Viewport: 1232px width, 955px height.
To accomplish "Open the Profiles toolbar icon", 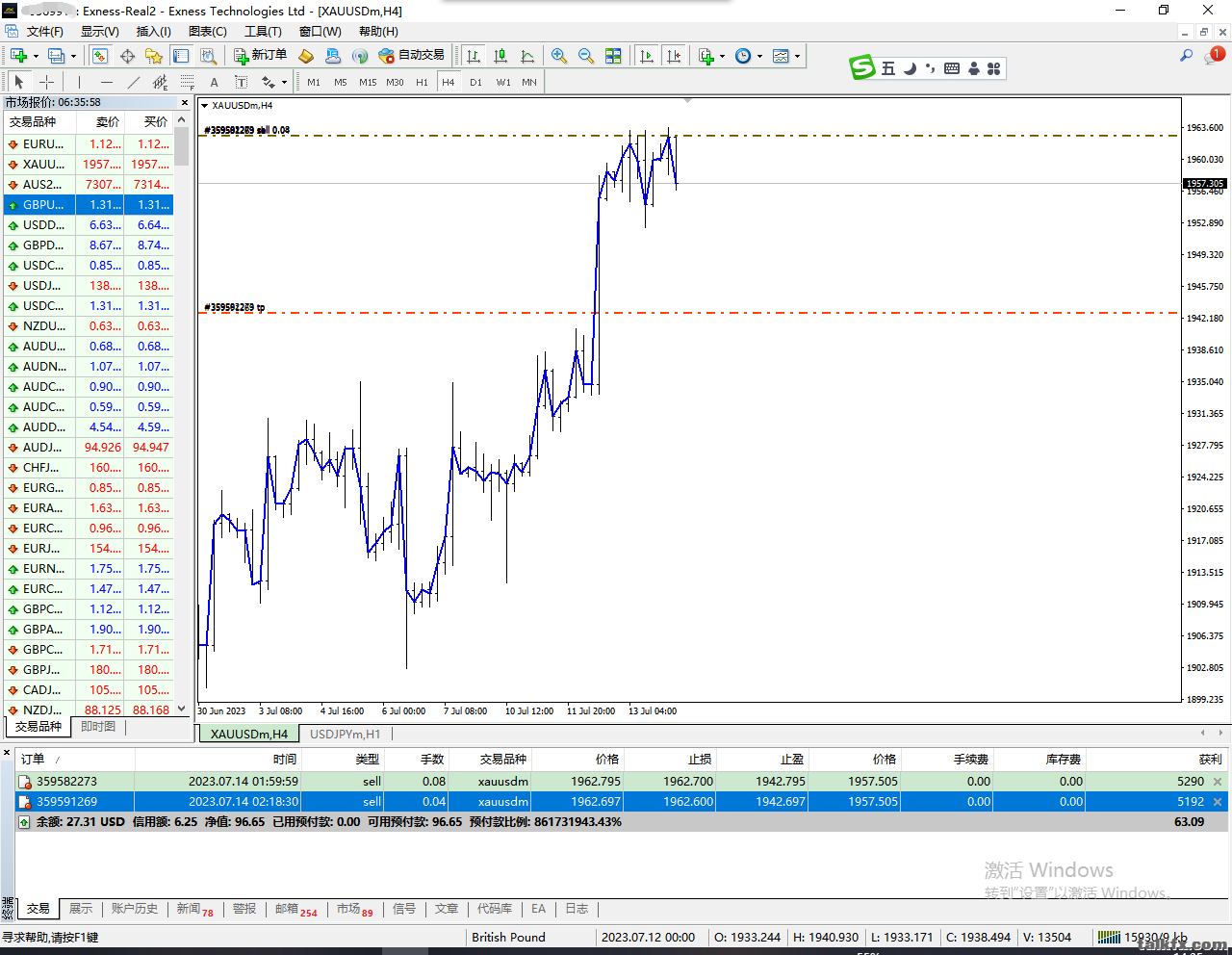I will [57, 56].
